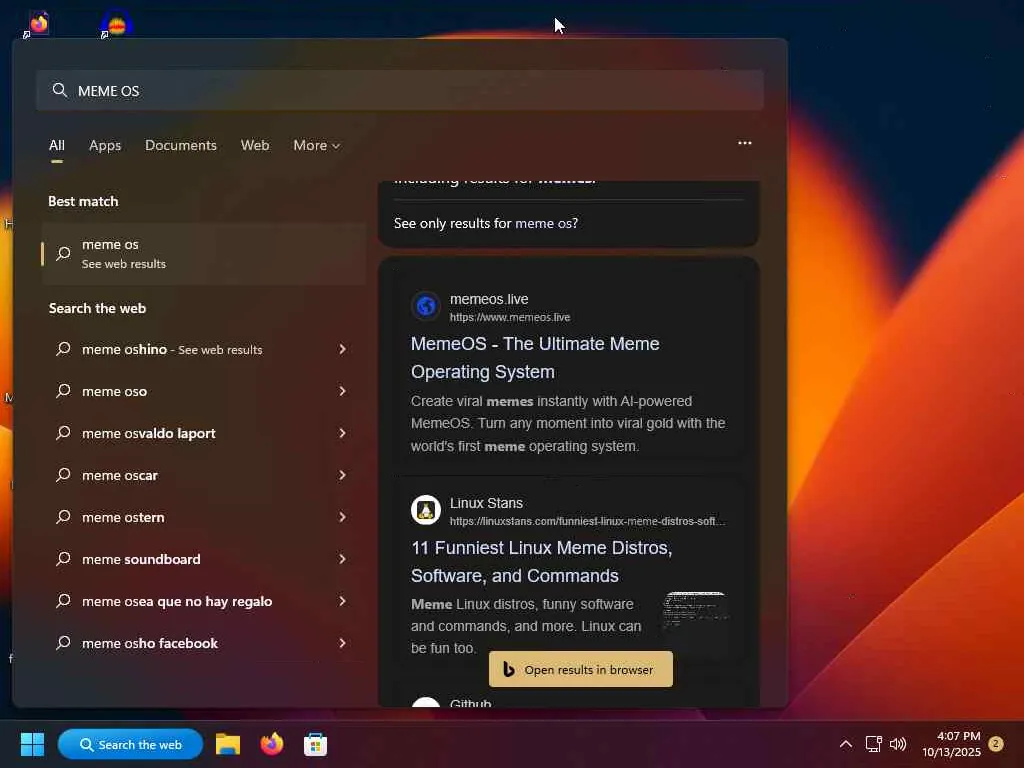Viewport: 1024px width, 768px height.
Task: Click the Linux Stans penguin icon
Action: point(426,510)
